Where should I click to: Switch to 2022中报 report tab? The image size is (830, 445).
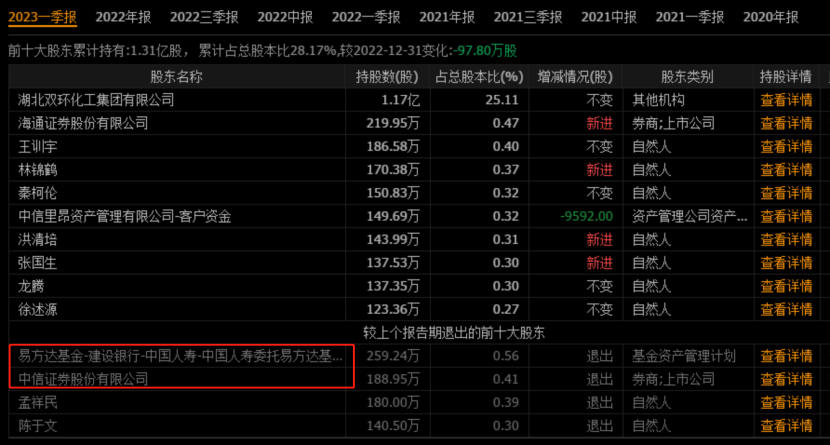285,17
